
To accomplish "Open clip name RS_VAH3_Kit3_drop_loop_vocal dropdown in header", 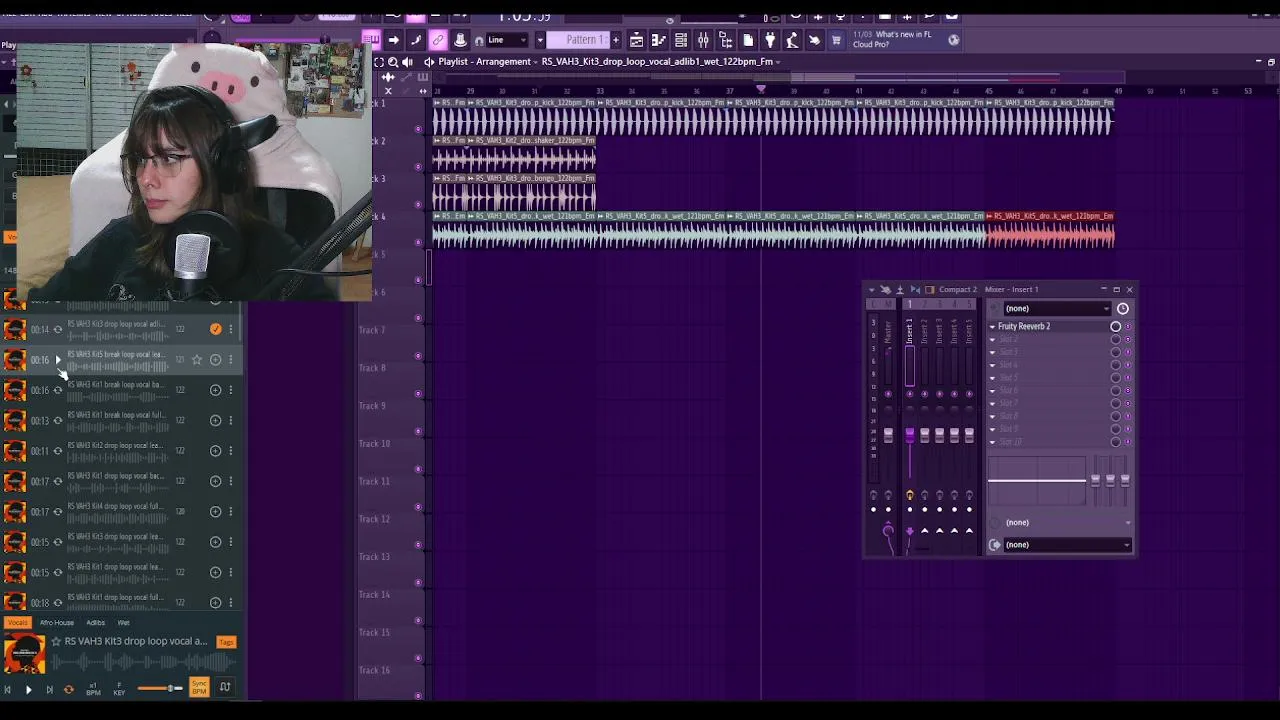I will [x=661, y=62].
